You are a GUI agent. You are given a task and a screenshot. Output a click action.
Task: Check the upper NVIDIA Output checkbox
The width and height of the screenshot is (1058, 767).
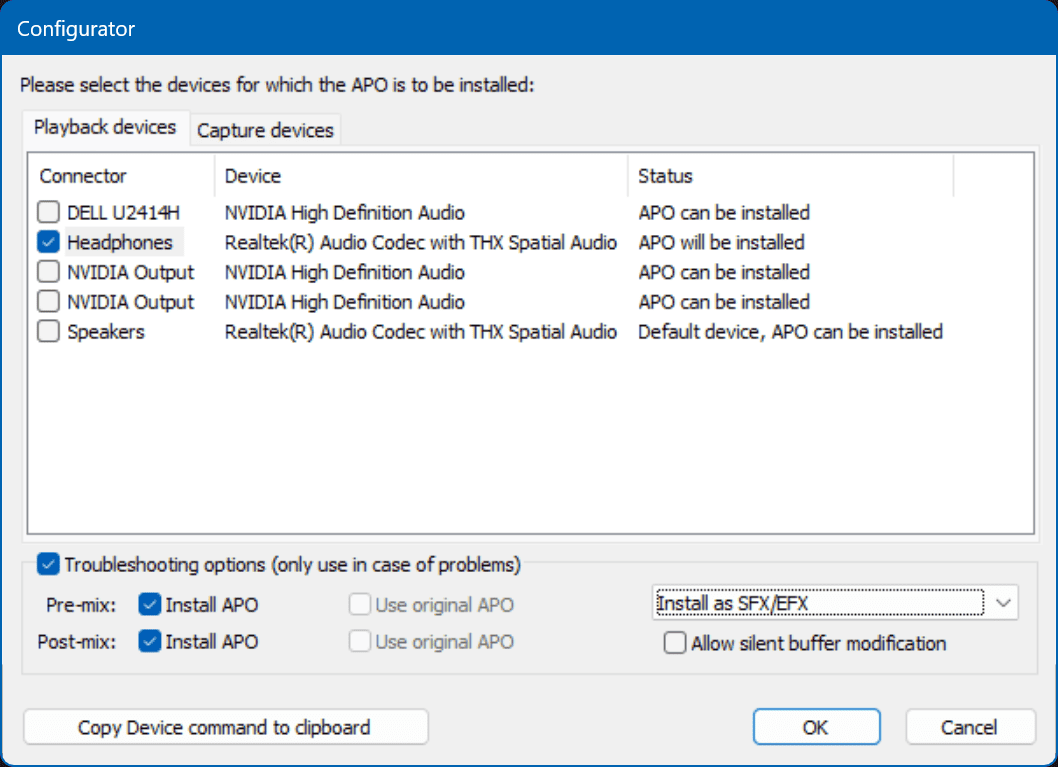[48, 272]
